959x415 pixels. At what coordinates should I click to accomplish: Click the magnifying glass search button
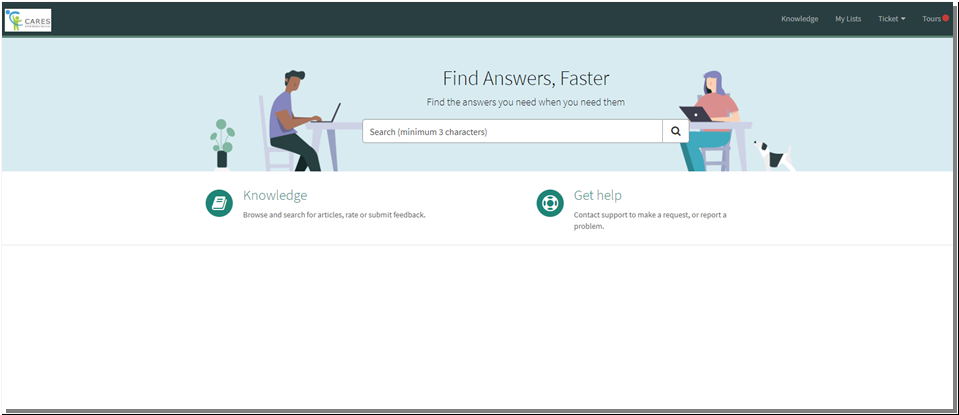(675, 131)
